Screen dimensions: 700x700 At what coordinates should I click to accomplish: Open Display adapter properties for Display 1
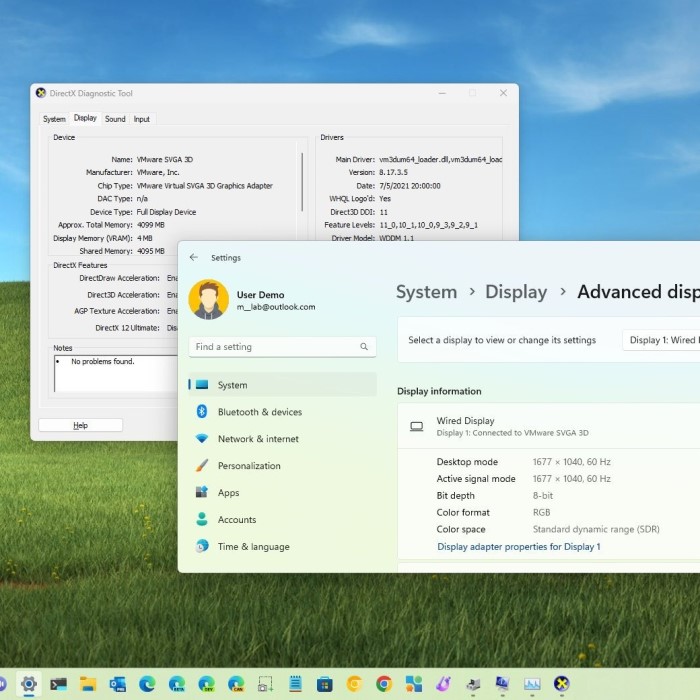pos(518,547)
